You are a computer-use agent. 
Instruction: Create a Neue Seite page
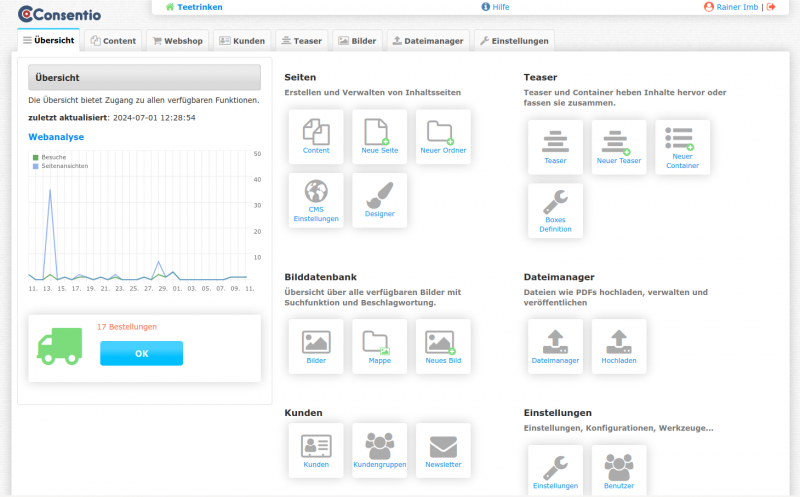coord(380,137)
